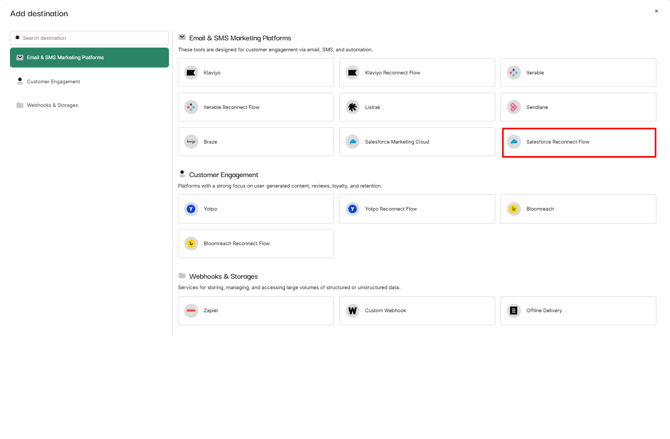Open Webhooks & Storages sidebar category

pos(52,105)
